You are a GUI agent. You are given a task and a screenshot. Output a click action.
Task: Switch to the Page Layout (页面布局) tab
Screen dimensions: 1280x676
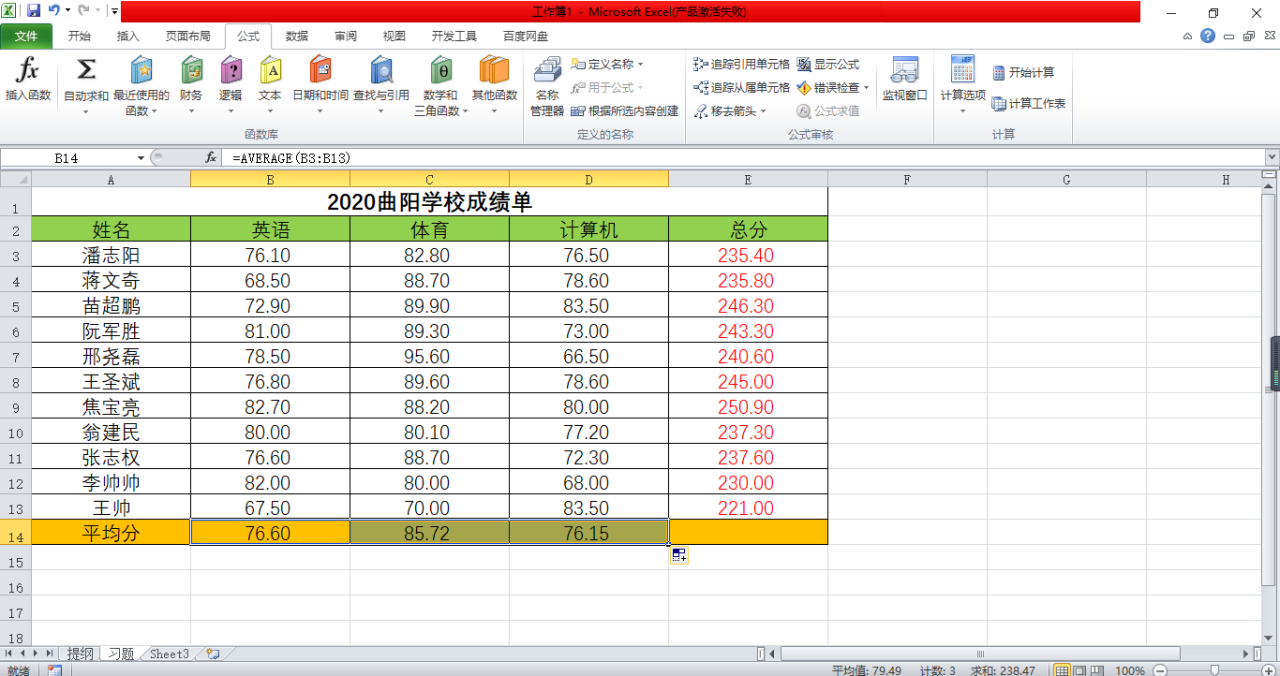pos(188,36)
